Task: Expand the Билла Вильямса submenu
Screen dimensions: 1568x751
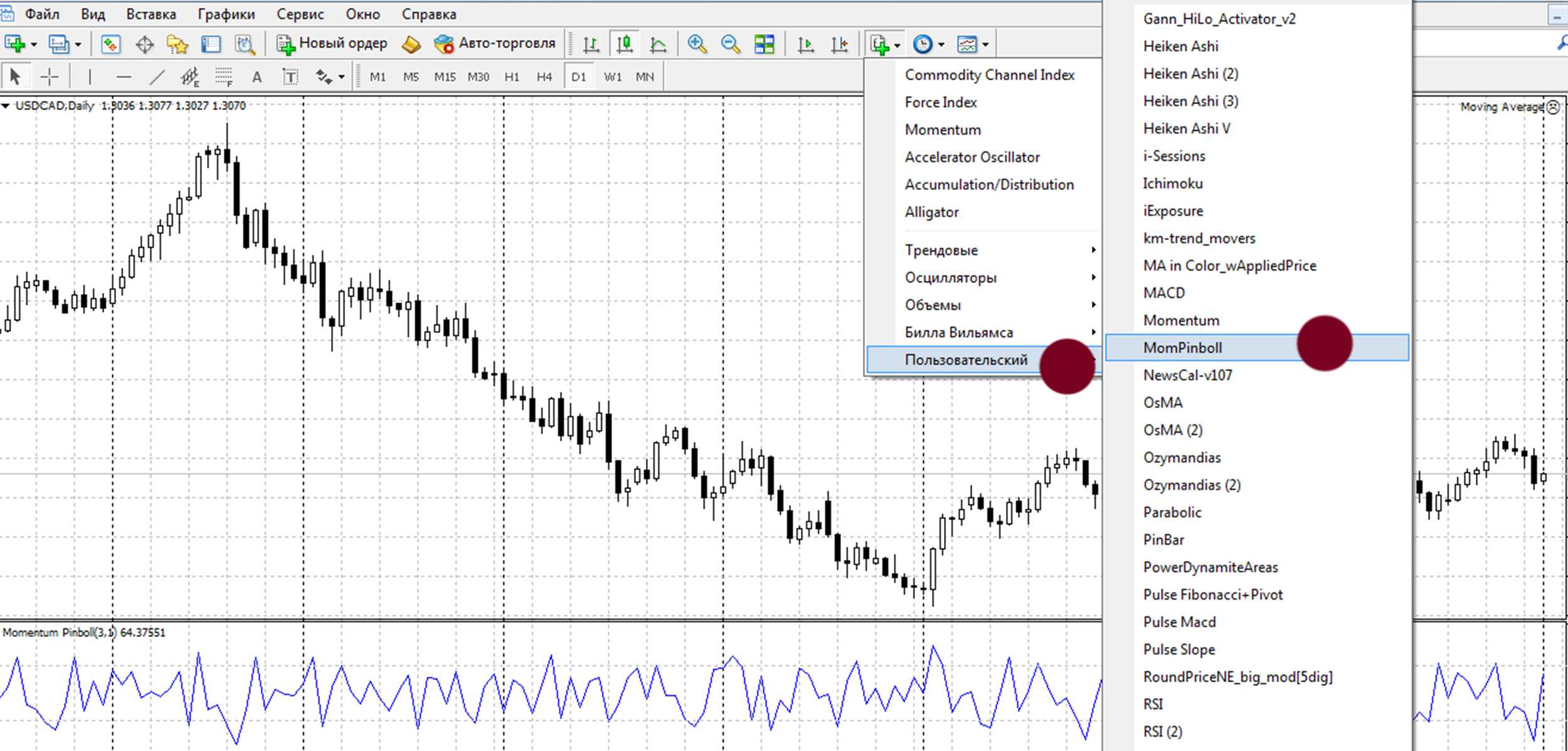Action: click(x=983, y=332)
